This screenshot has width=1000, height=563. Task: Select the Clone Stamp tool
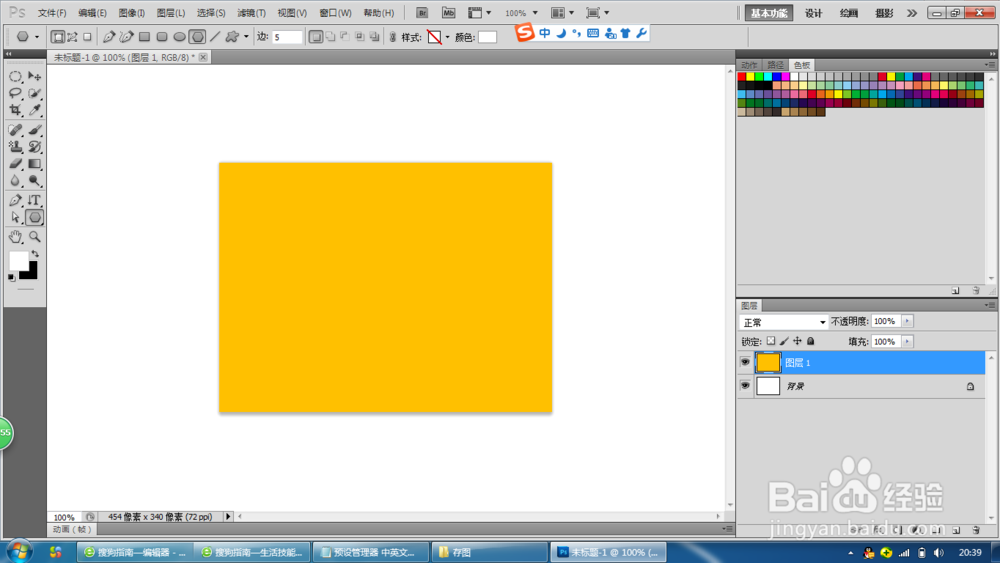click(15, 147)
